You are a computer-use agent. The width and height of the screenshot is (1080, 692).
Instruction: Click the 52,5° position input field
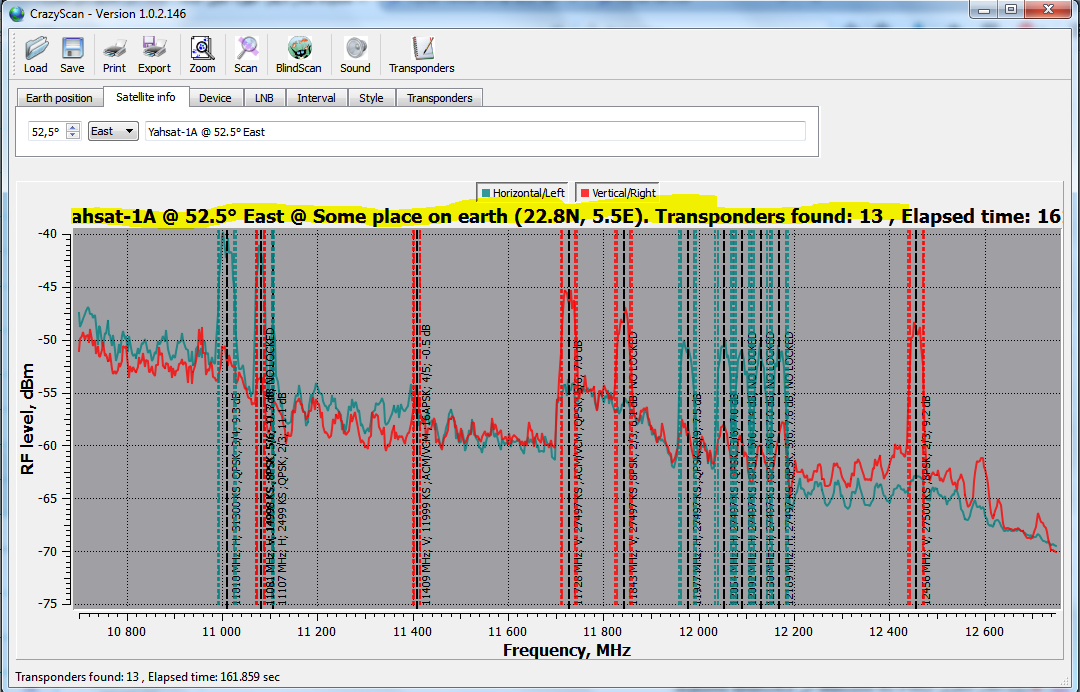46,131
